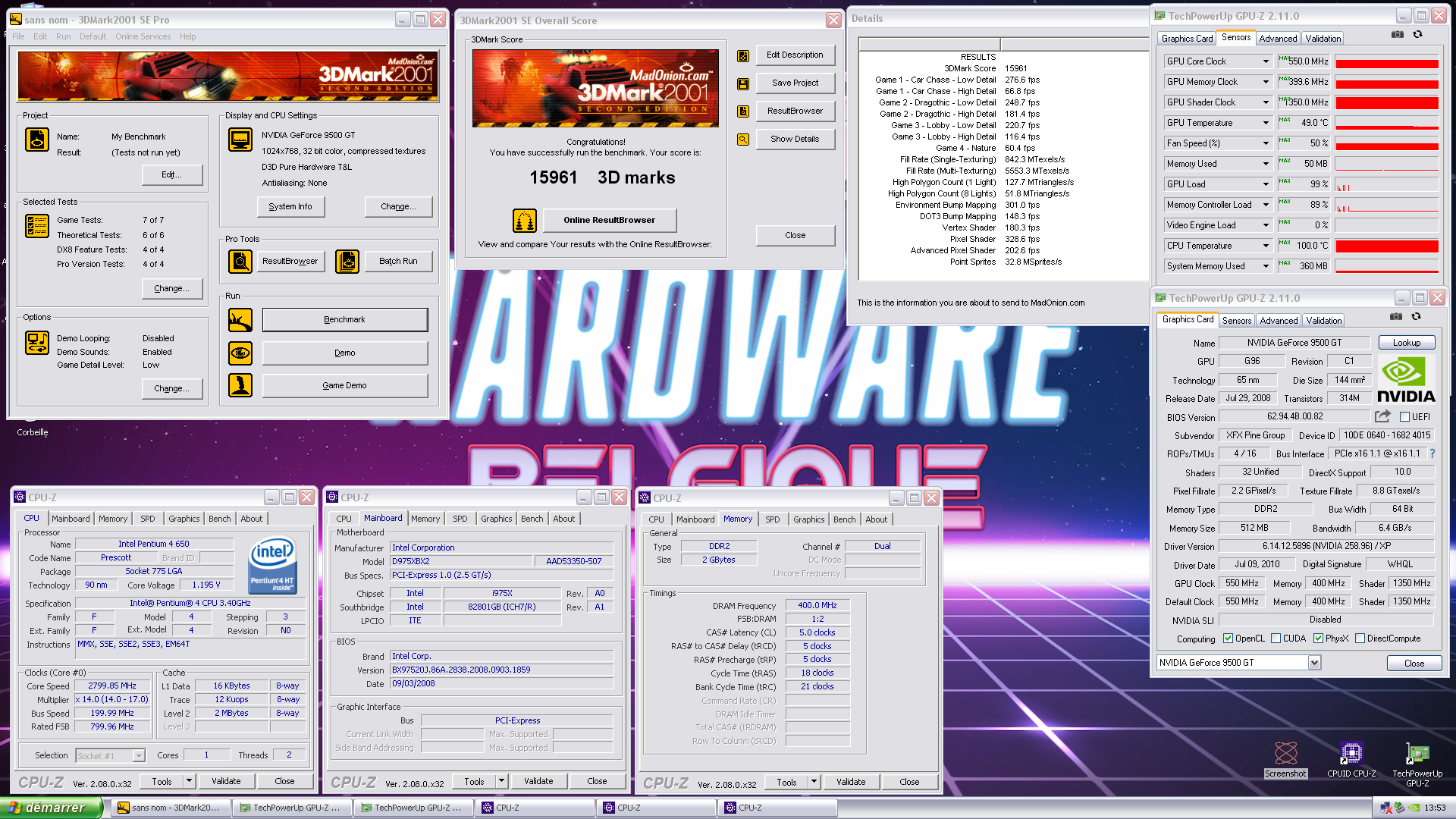Screen dimensions: 1456x819
Task: Click the Benchmark run icon
Action: pos(240,320)
